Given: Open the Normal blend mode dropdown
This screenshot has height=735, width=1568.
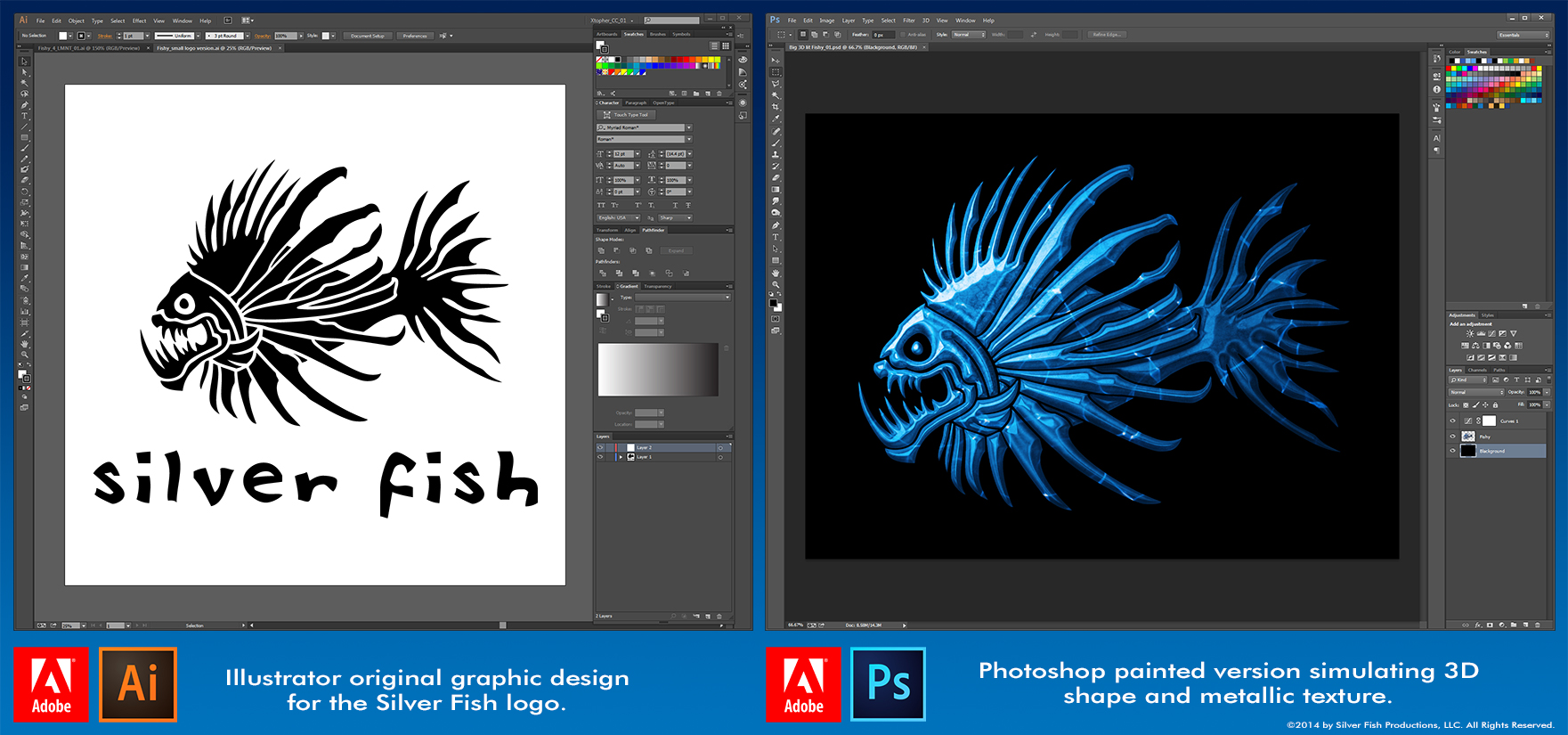Looking at the screenshot, I should click(1475, 392).
